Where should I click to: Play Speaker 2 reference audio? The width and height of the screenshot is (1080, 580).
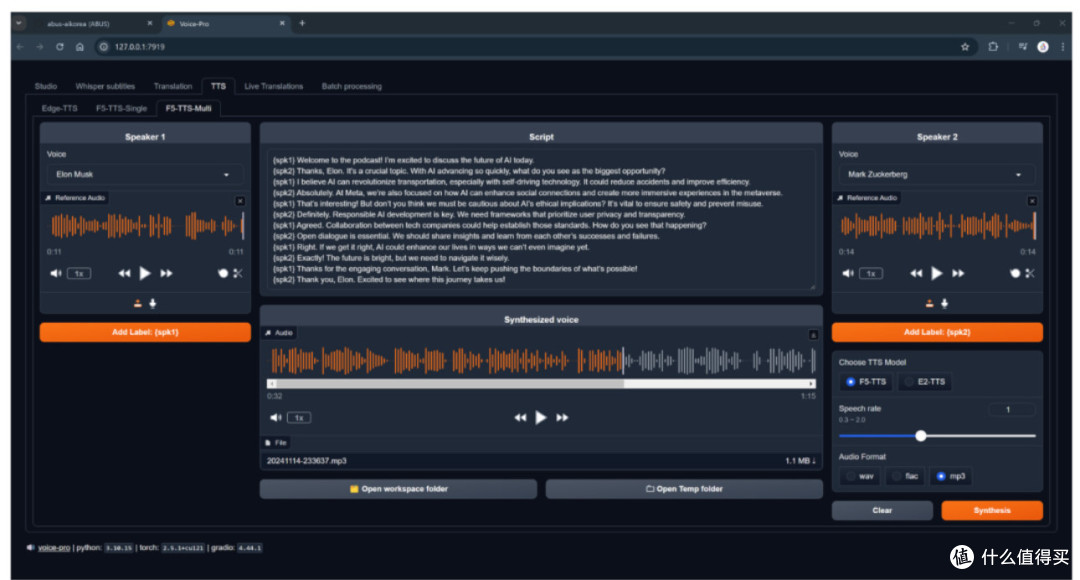pos(937,273)
